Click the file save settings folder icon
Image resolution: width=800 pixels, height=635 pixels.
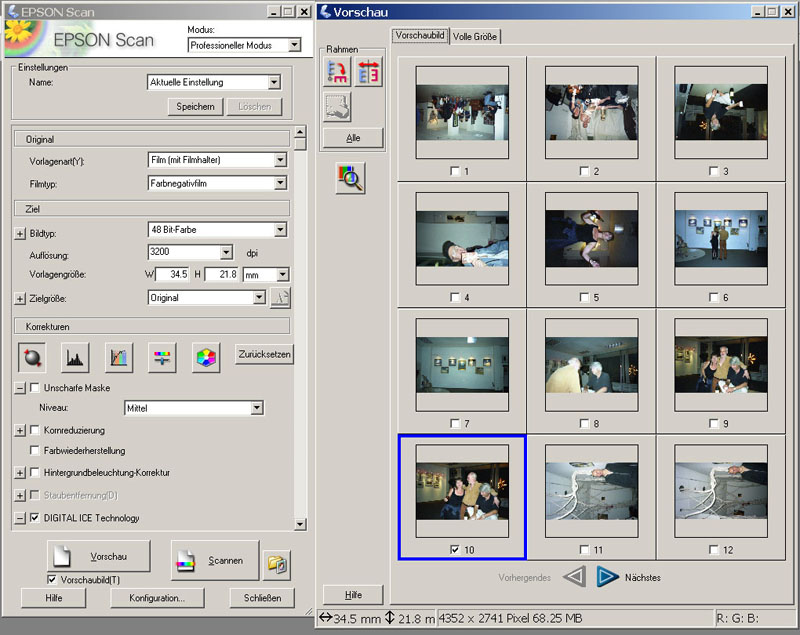pos(276,564)
